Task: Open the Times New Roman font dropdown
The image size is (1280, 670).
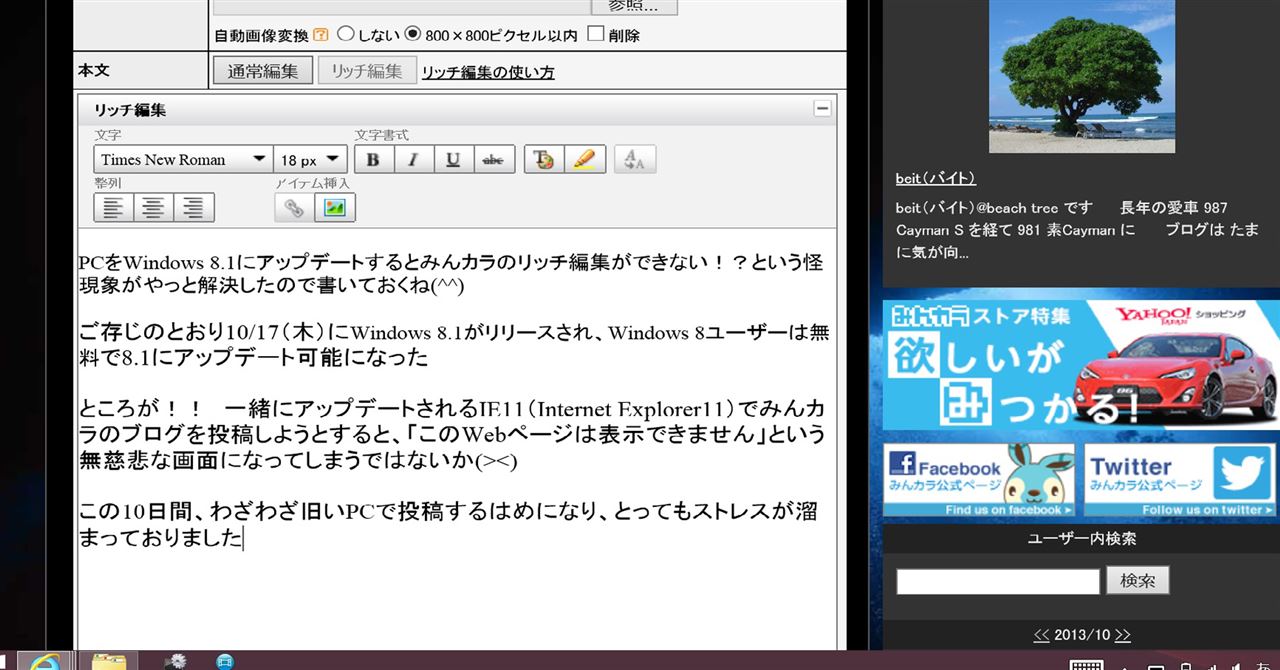Action: pyautogui.click(x=183, y=159)
